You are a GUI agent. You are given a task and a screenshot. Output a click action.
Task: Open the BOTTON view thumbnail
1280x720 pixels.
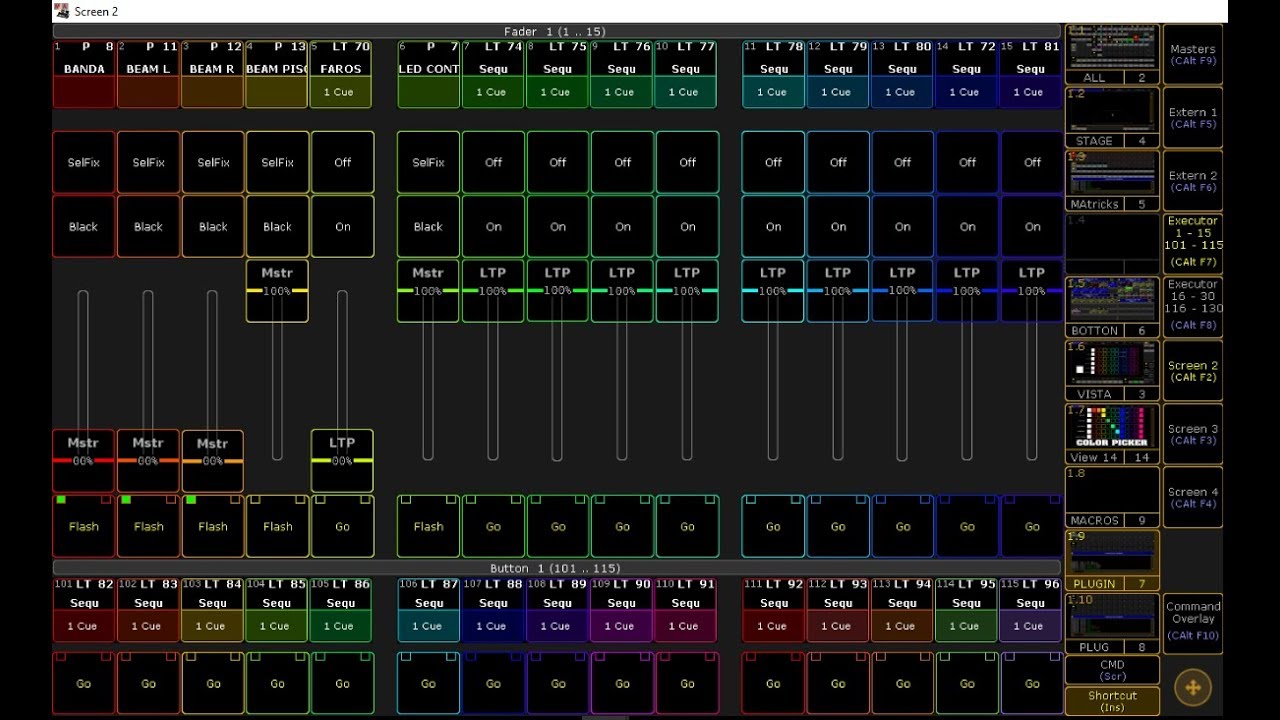(1112, 307)
